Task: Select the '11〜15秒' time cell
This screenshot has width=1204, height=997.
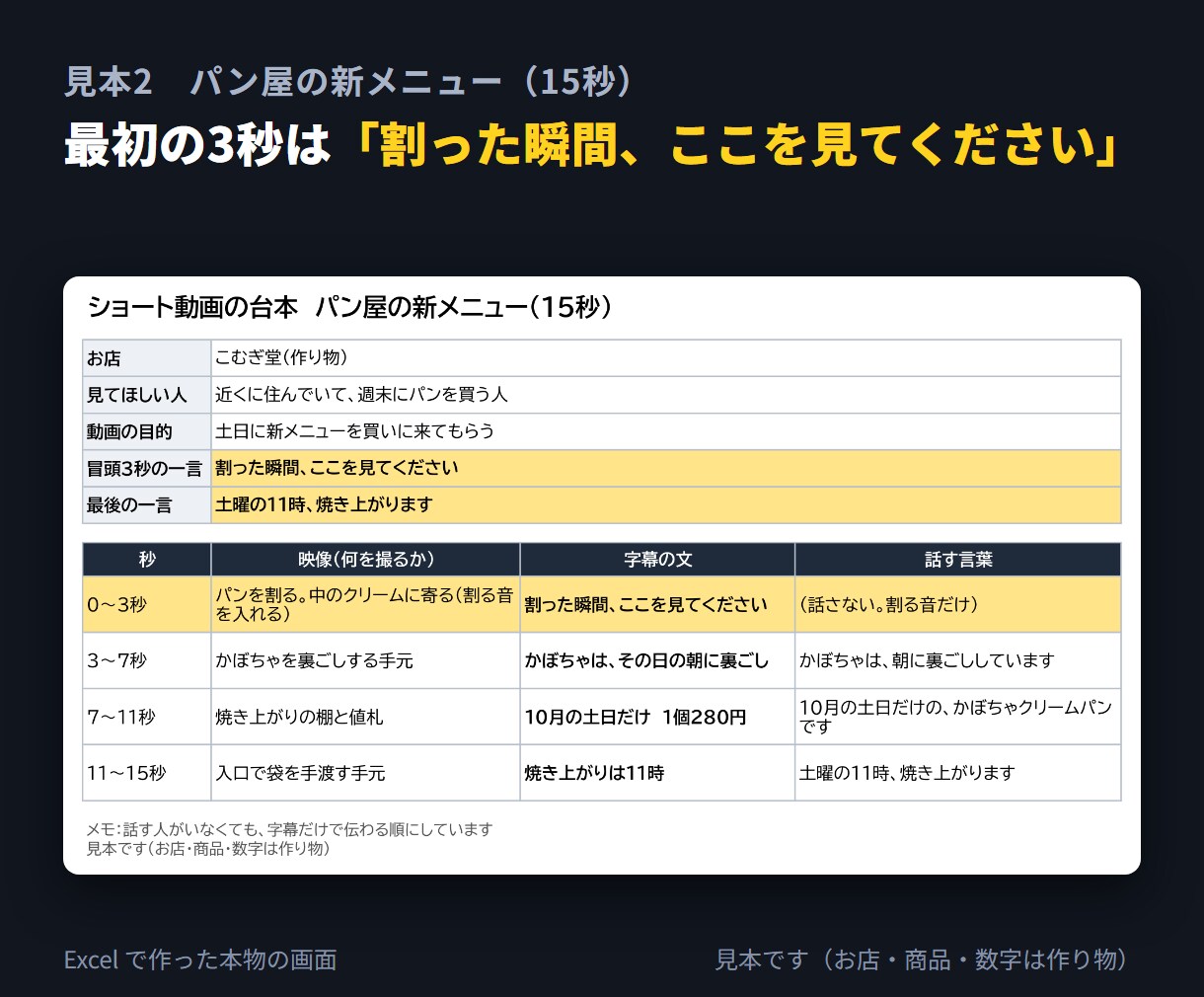Action: pyautogui.click(x=147, y=773)
